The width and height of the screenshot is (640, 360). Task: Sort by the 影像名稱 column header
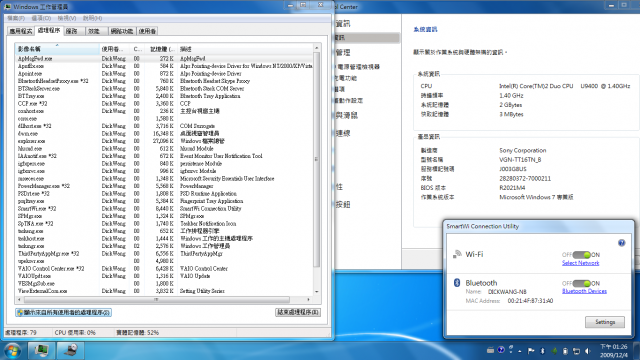[x=57, y=49]
